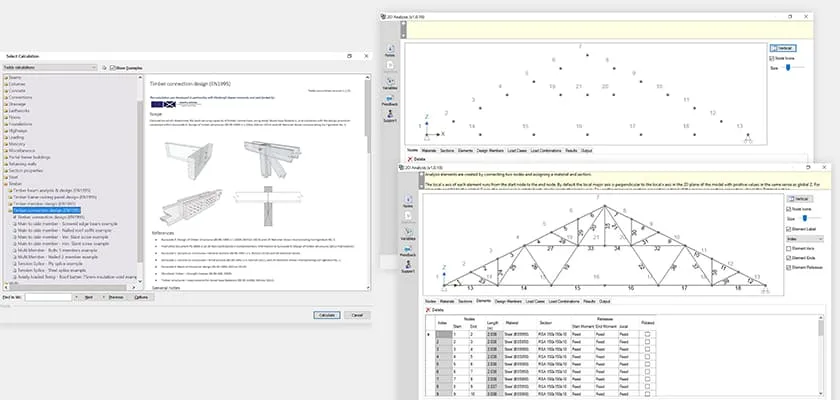
Task: Switch to Elements tab in upper 2D Analysis window
Action: click(x=466, y=151)
